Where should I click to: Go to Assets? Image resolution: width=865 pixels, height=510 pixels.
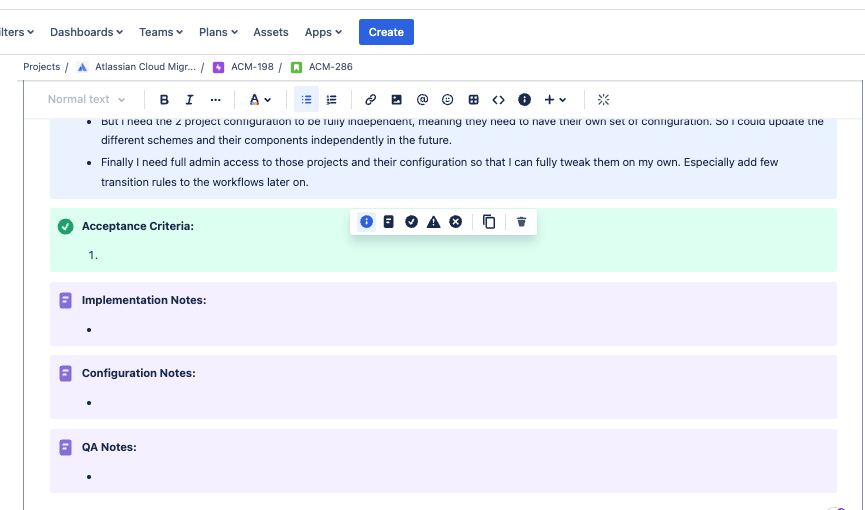271,32
